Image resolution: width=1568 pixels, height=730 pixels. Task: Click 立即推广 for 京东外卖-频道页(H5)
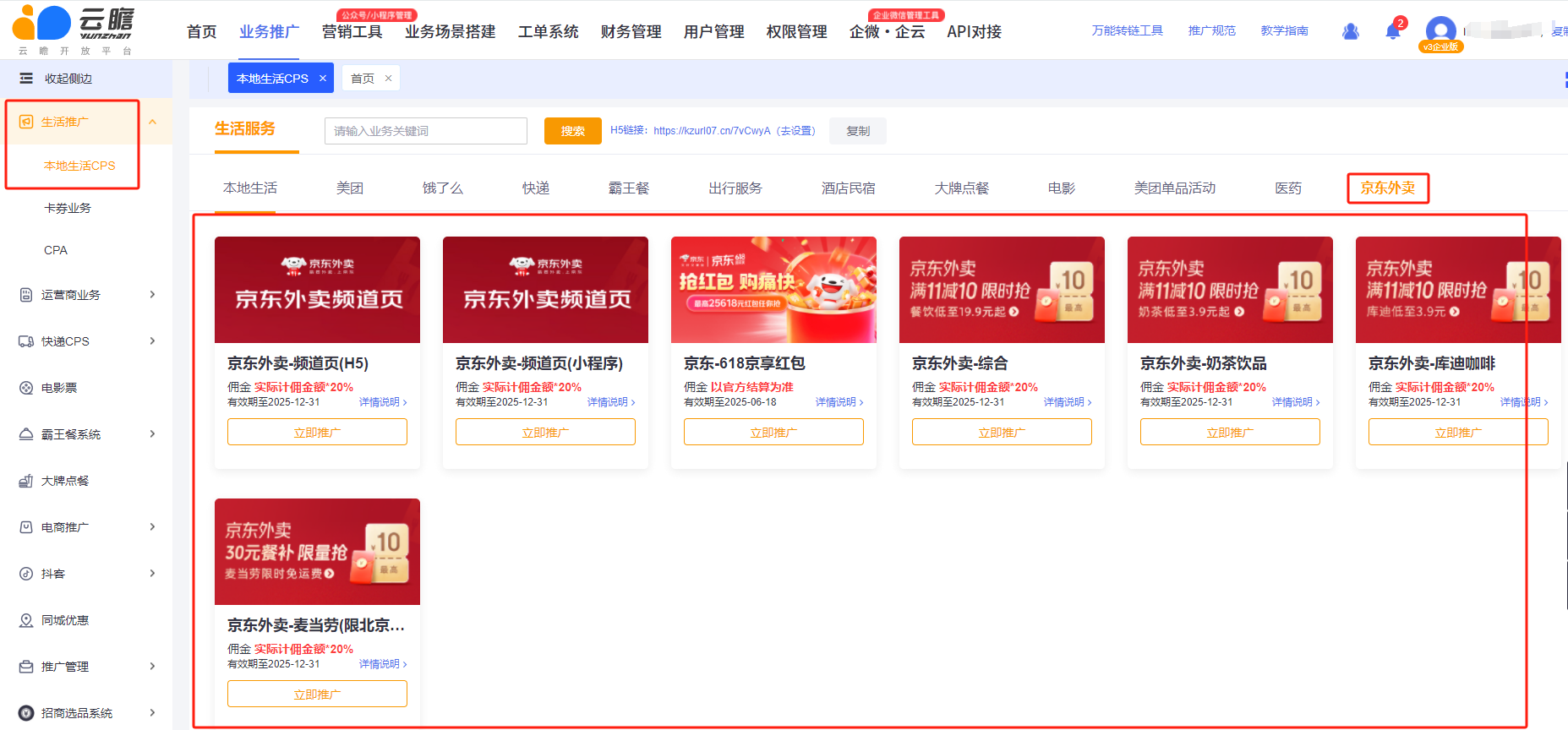click(317, 432)
